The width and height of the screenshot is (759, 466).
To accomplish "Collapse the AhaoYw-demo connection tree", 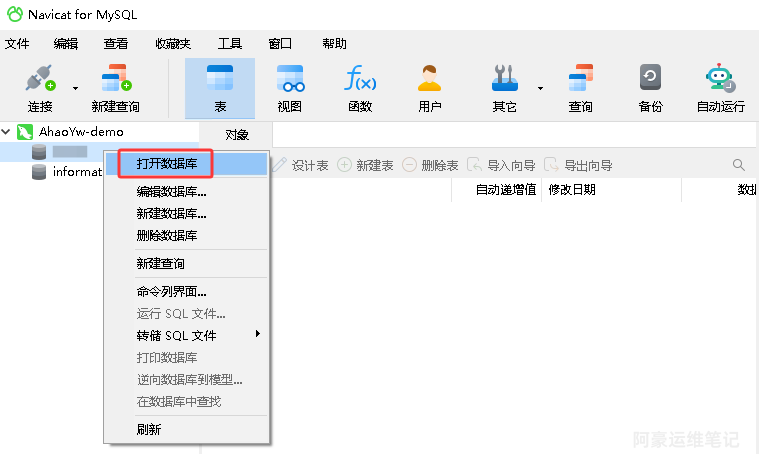I will pyautogui.click(x=6, y=132).
